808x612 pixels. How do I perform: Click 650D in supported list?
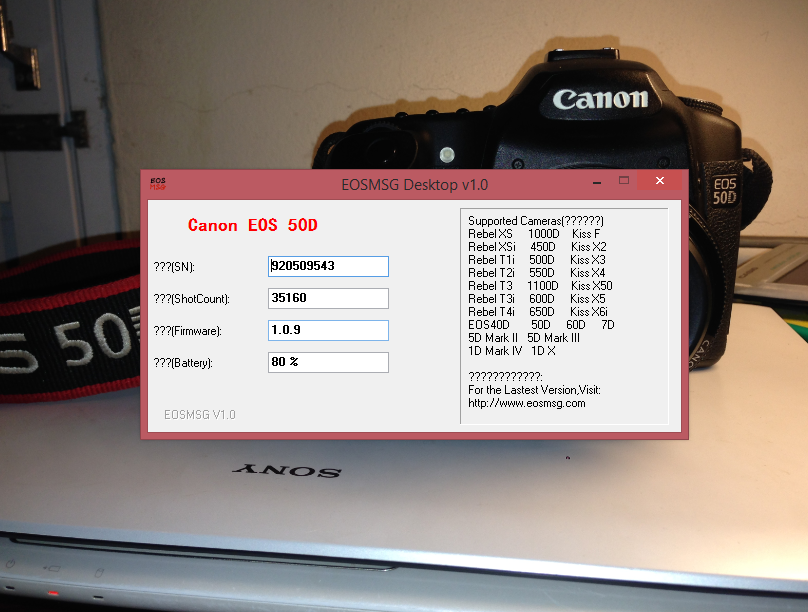tap(542, 312)
